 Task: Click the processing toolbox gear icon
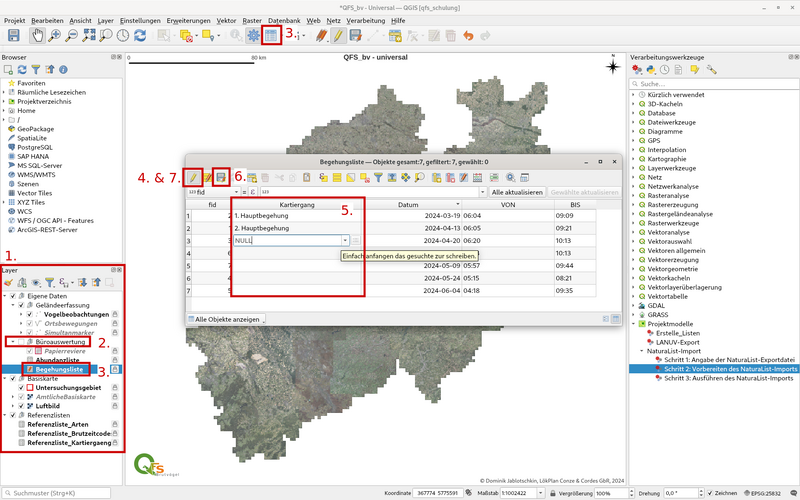(253, 35)
